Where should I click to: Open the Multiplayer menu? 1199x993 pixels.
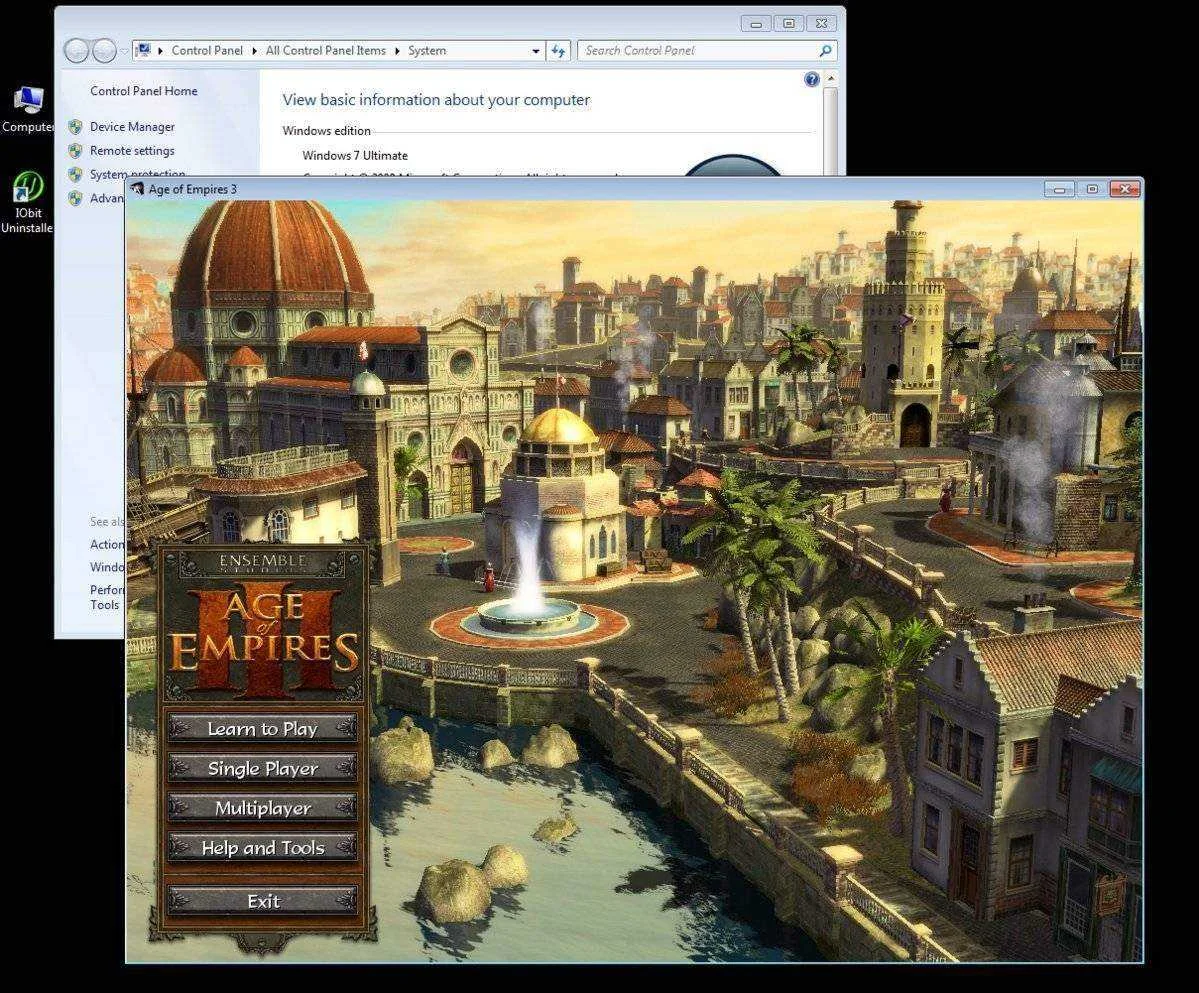(263, 808)
